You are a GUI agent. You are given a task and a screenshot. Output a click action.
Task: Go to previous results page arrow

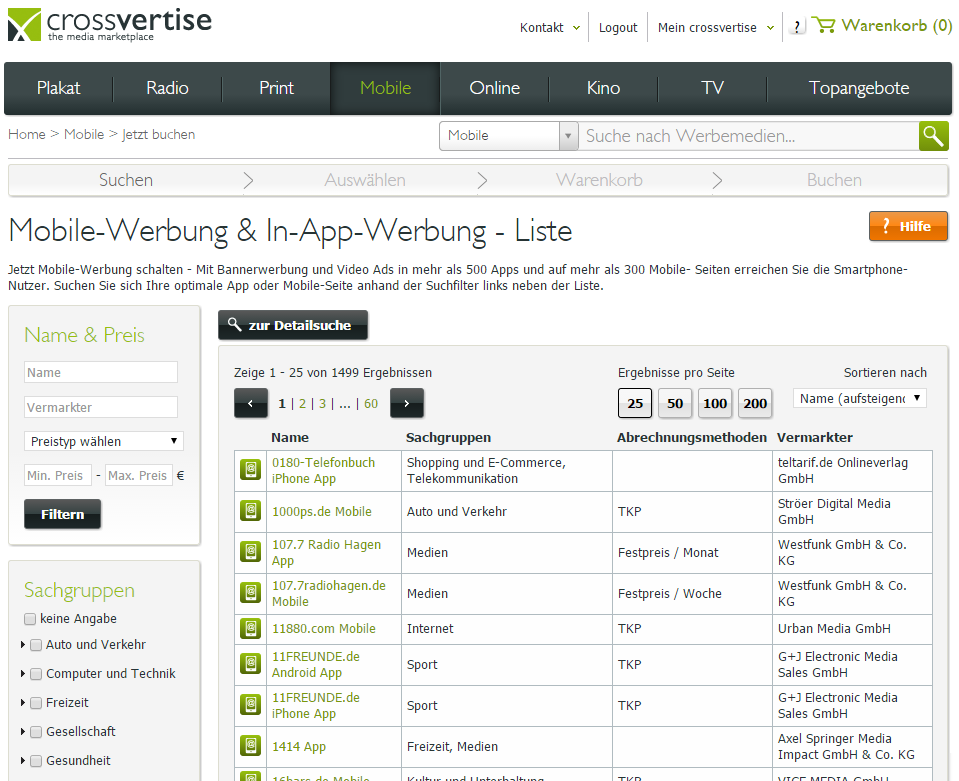tap(251, 403)
